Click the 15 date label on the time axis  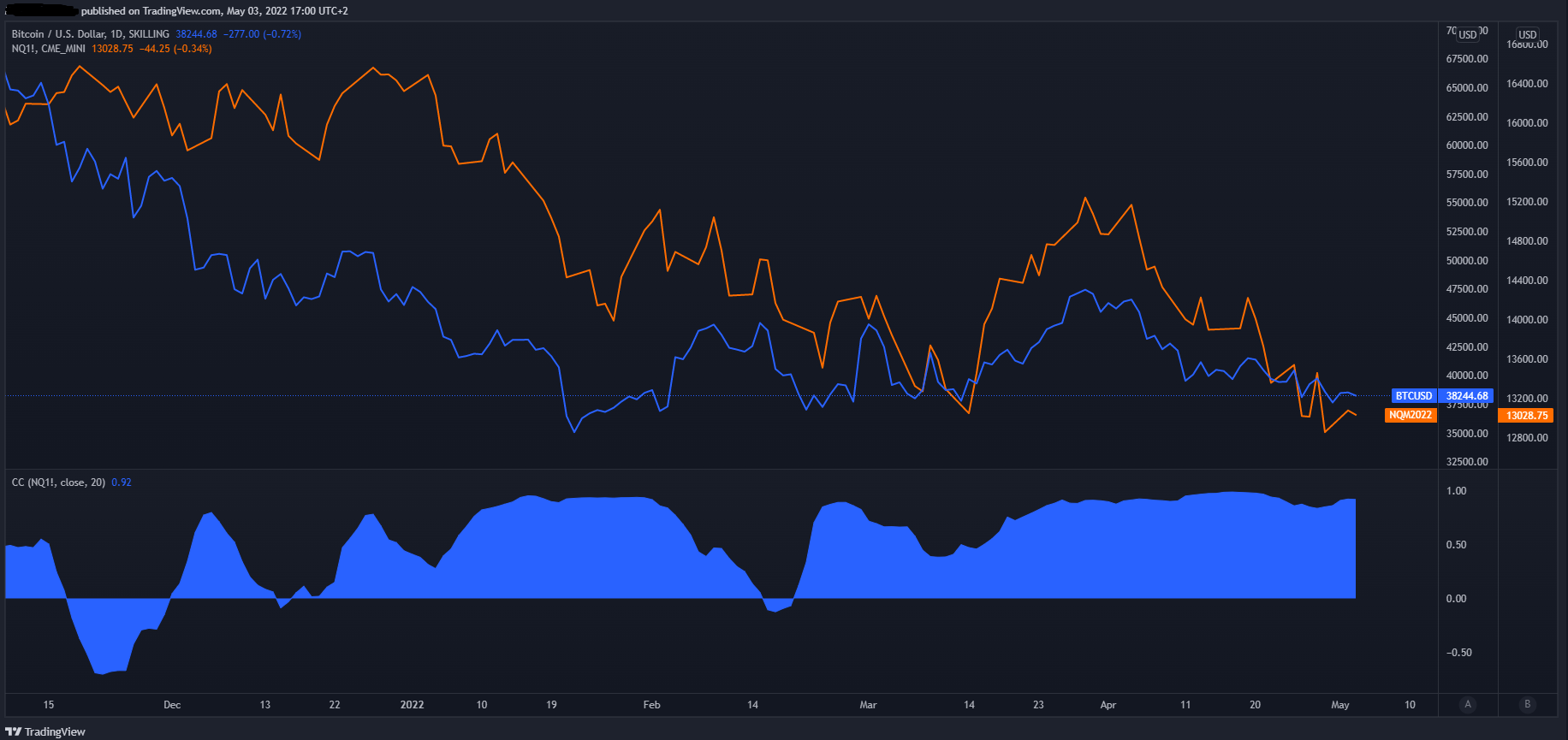coord(49,705)
